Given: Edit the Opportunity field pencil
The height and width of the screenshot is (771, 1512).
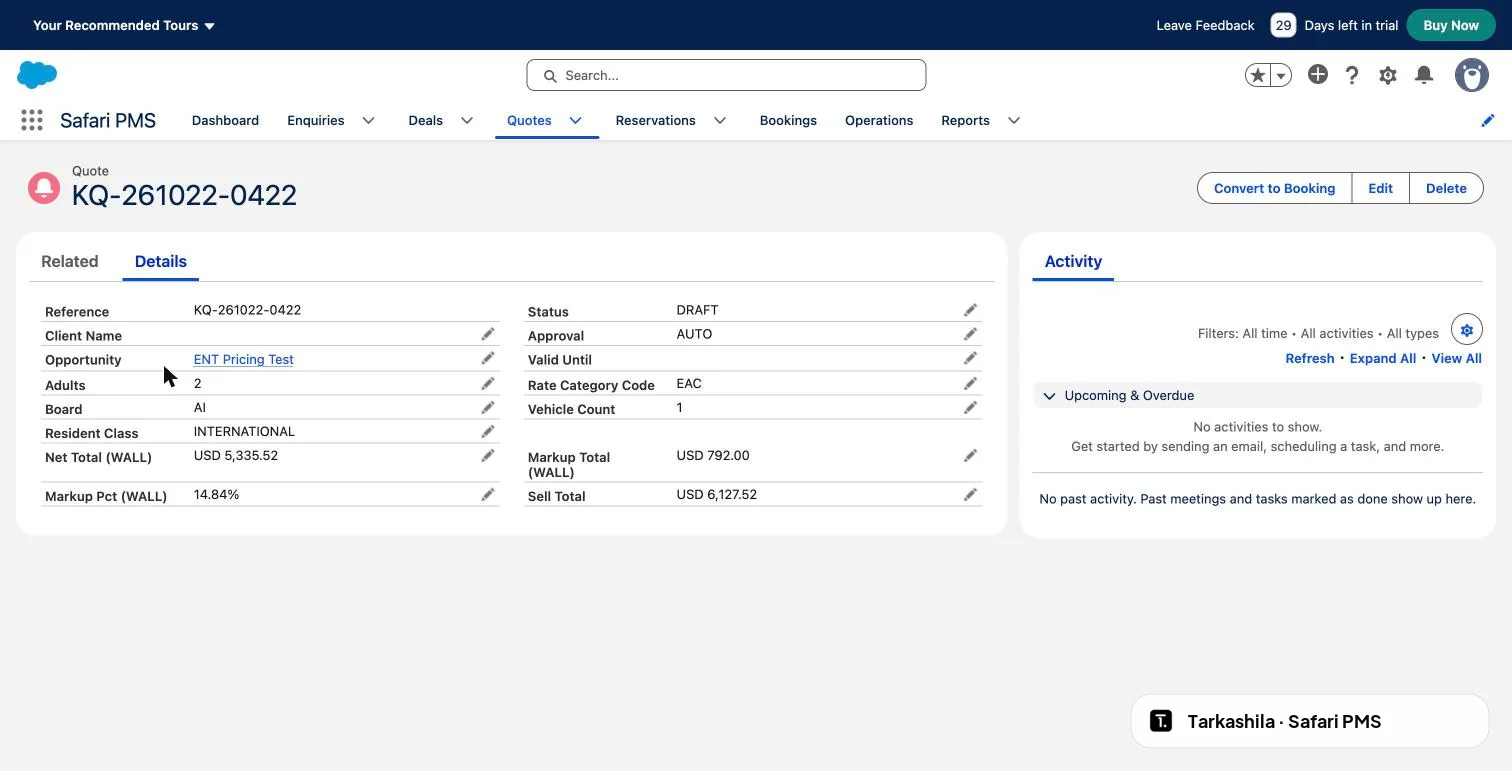Looking at the screenshot, I should click(488, 358).
